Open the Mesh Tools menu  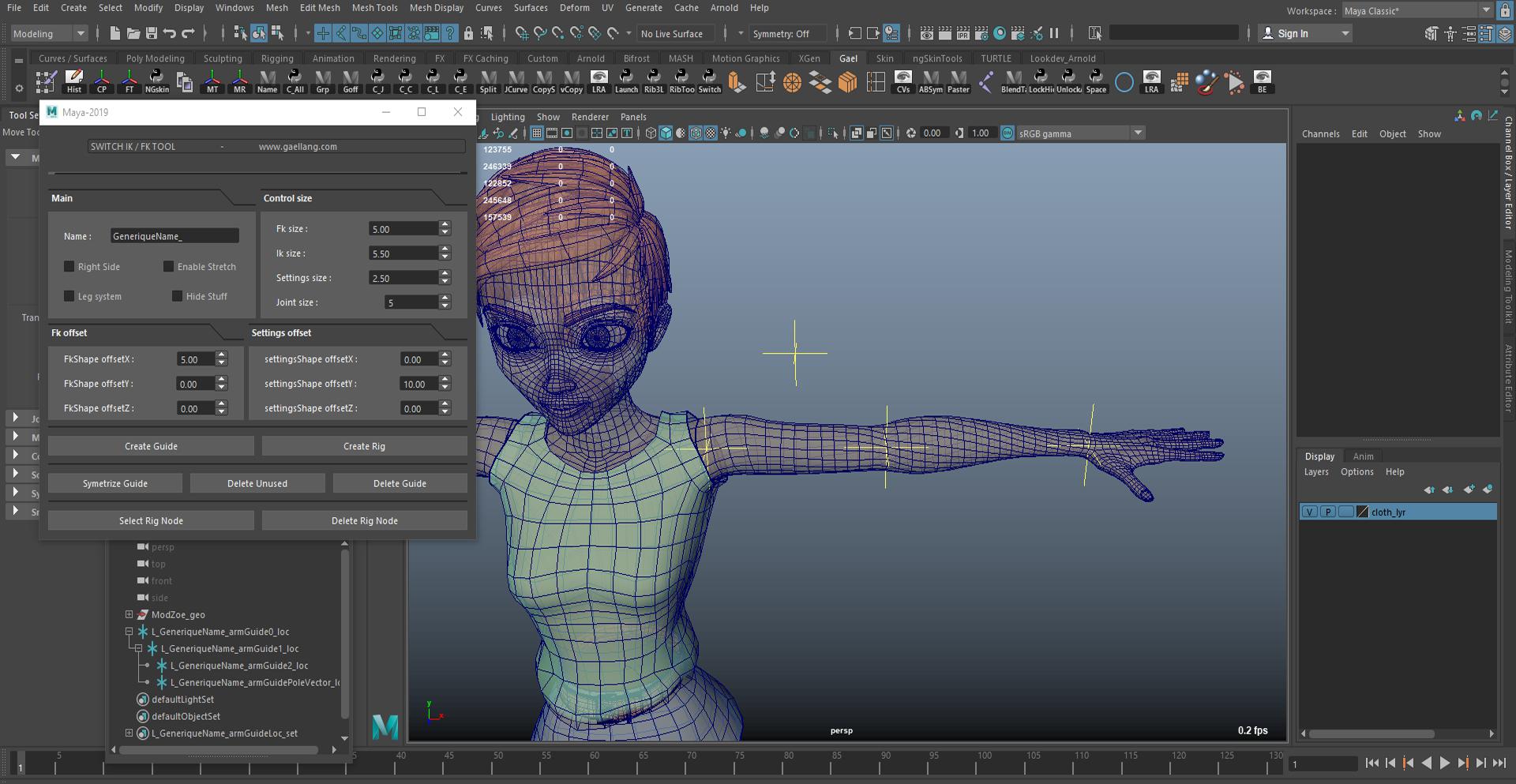point(374,8)
